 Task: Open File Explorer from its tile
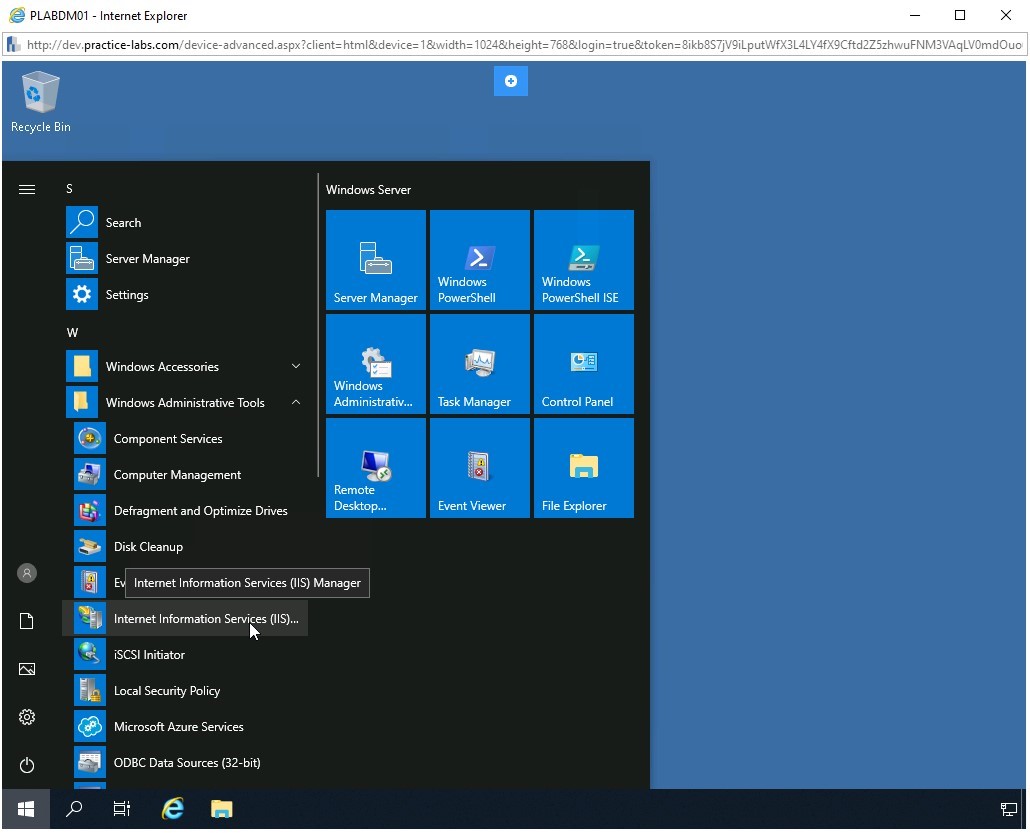pos(583,468)
